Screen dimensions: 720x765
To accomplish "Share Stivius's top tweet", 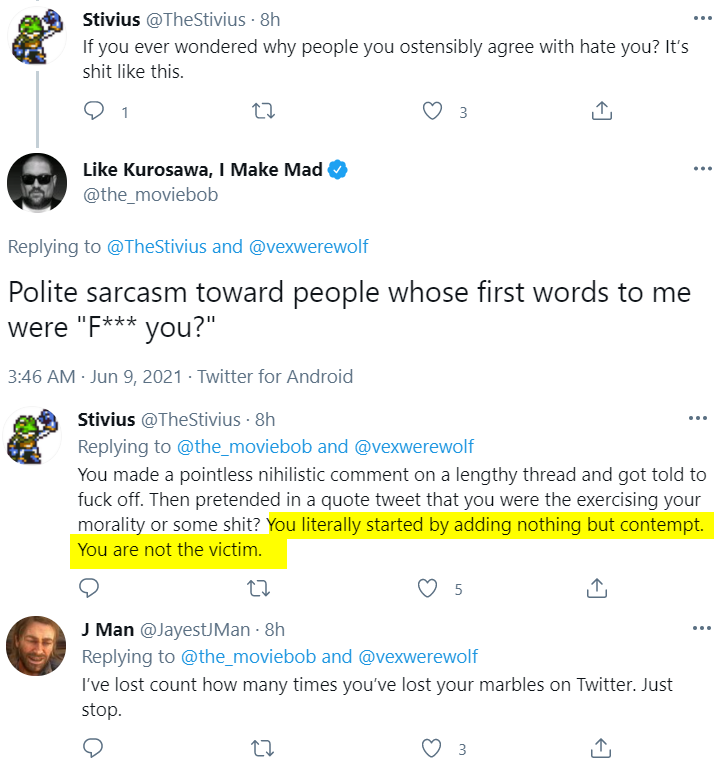I will (601, 111).
